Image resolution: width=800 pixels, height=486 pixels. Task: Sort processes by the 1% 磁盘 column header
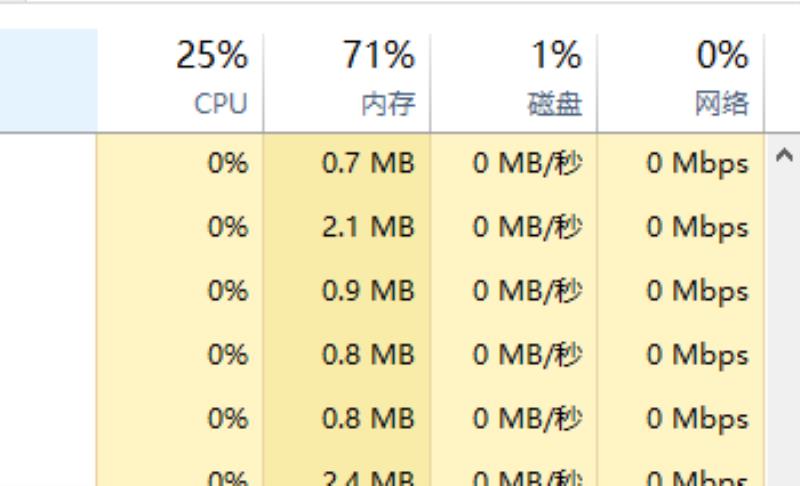click(x=514, y=80)
